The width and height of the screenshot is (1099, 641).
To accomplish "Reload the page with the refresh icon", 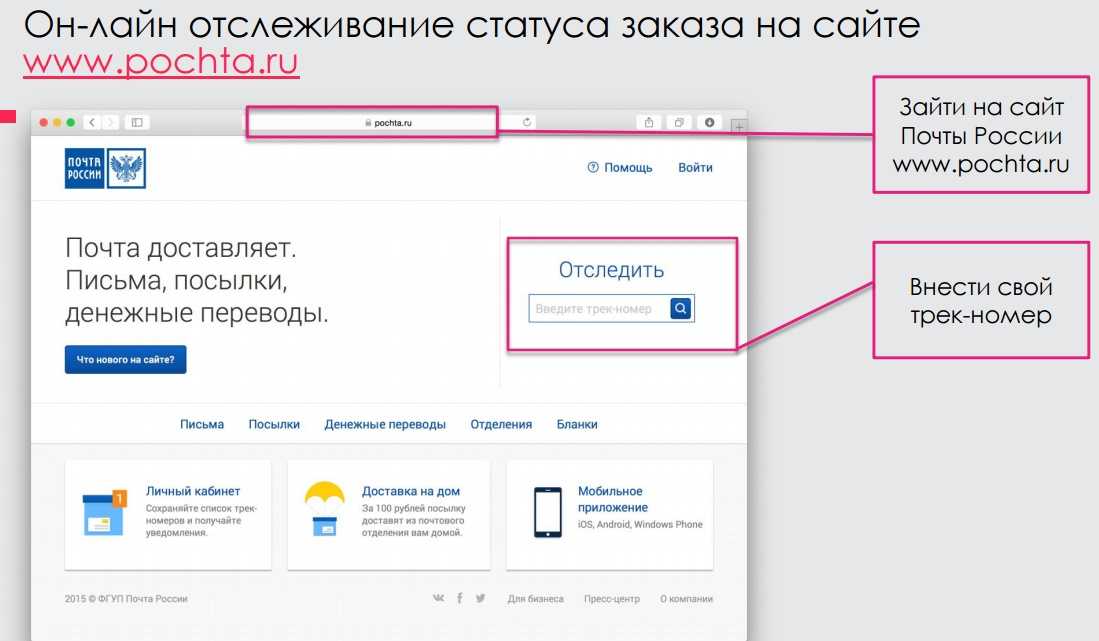I will coord(527,122).
